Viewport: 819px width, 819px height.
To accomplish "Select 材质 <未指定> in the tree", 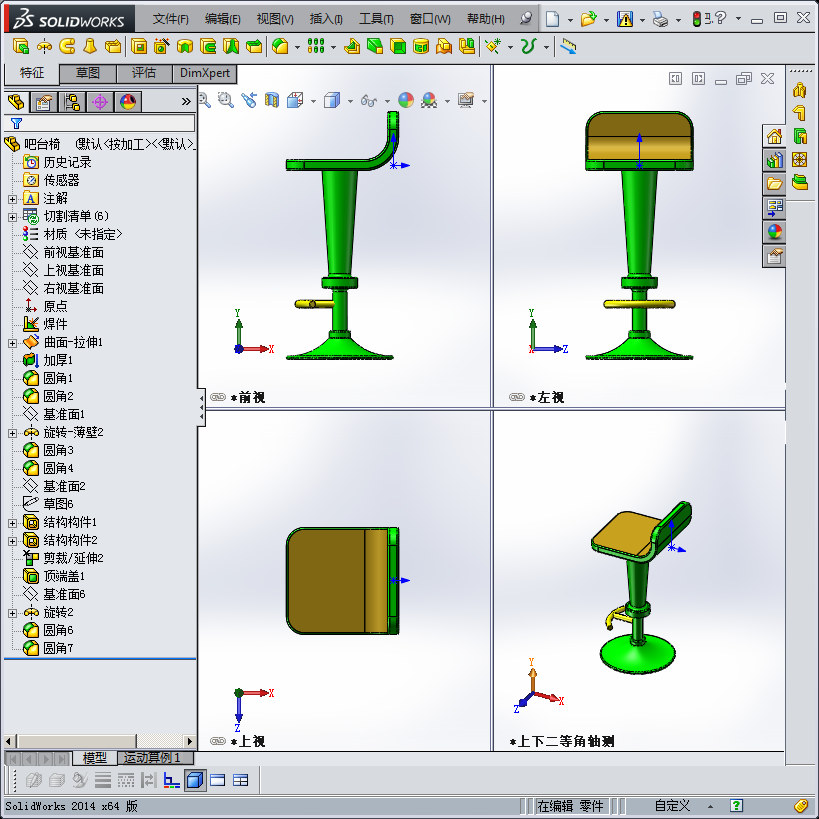I will (72, 235).
